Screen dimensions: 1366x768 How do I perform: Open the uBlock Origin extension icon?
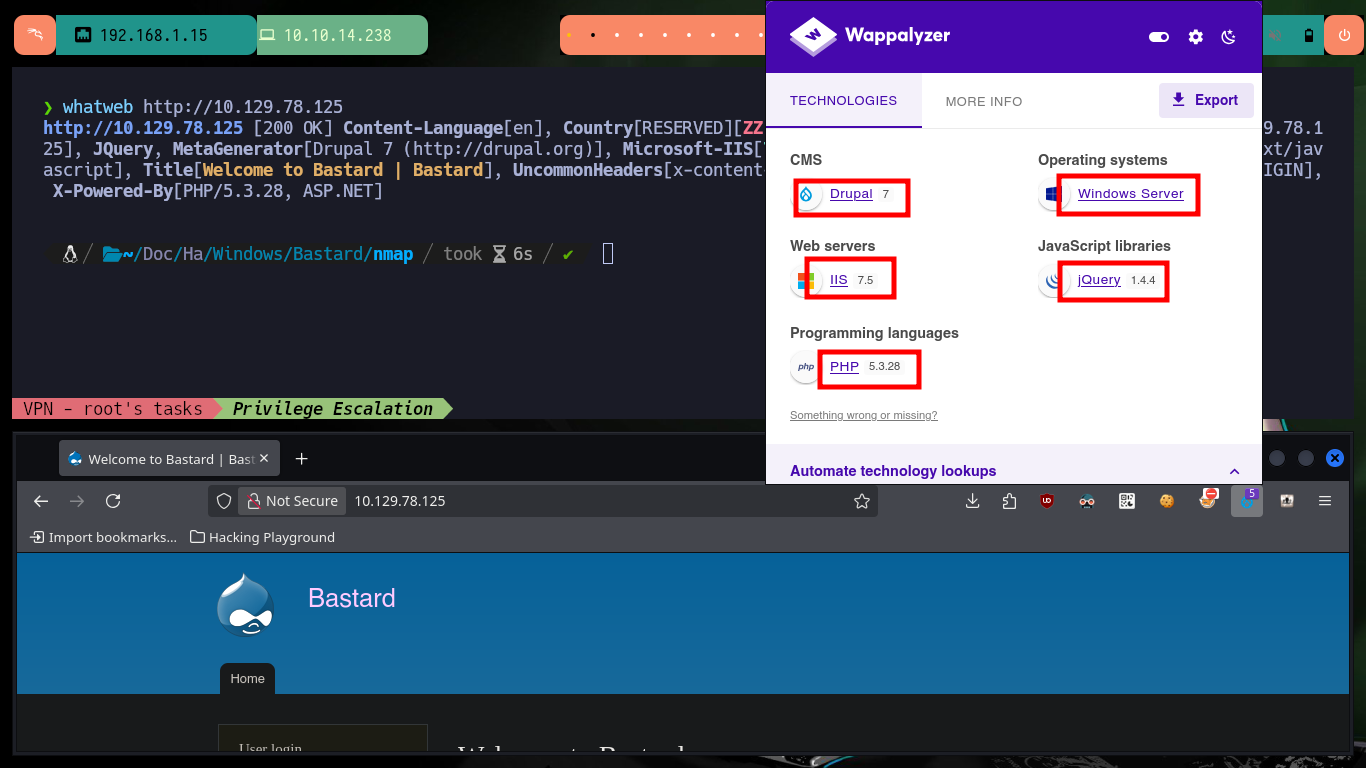click(1047, 501)
